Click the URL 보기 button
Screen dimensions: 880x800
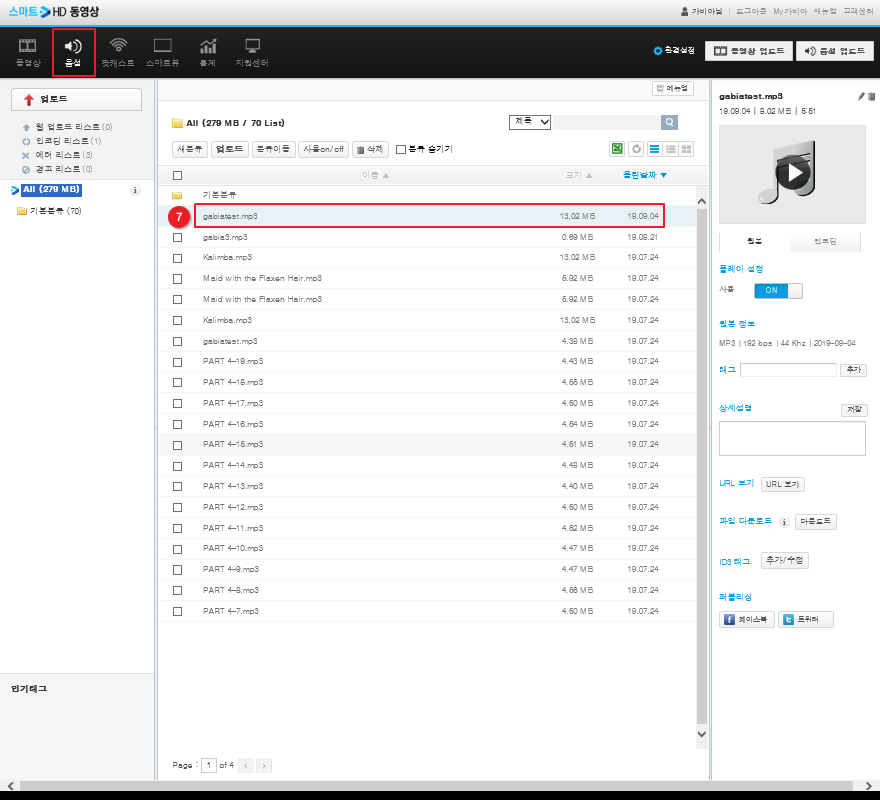tap(782, 484)
